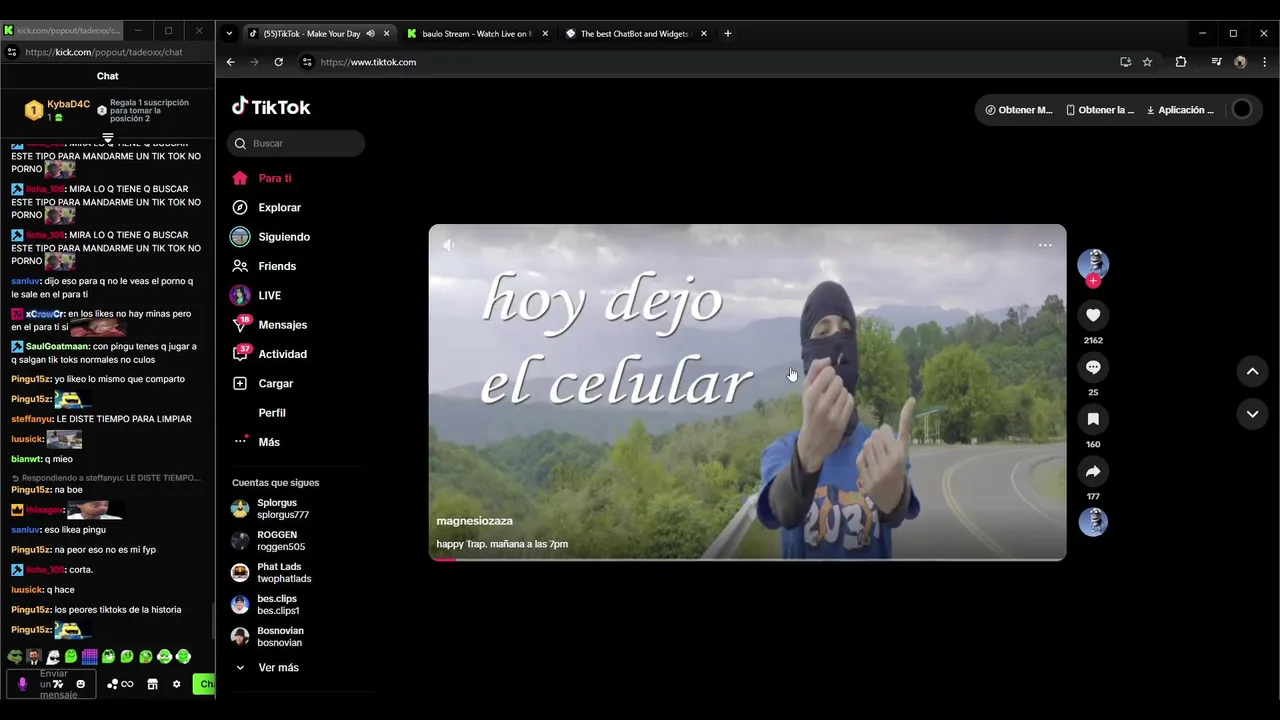Image resolution: width=1280 pixels, height=720 pixels.
Task: Expand the Más menu in sidebar
Action: 256,442
